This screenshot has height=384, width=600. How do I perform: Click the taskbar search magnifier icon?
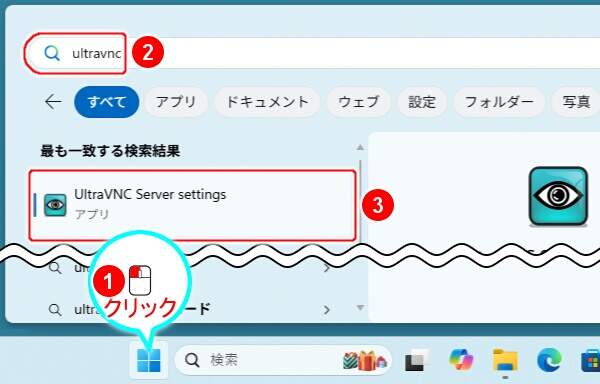click(x=192, y=360)
